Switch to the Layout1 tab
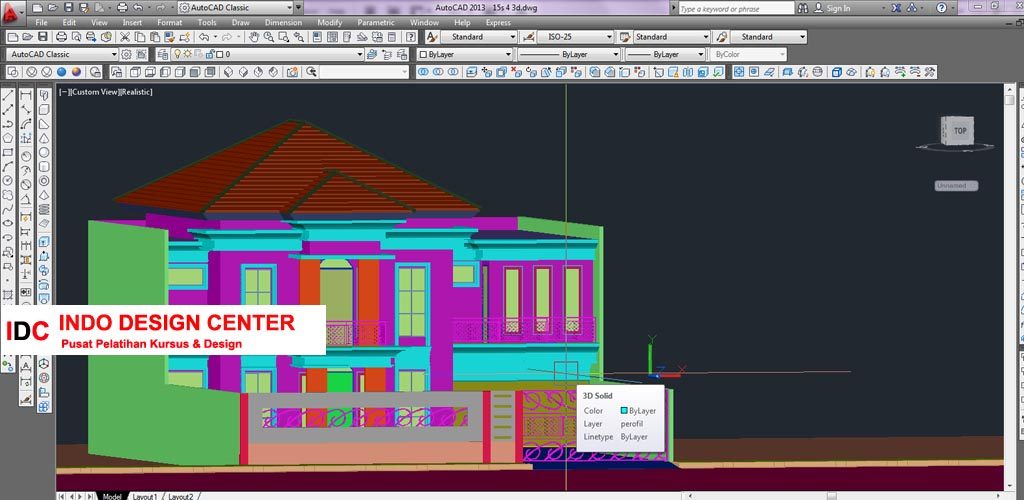The width and height of the screenshot is (1024, 500). (144, 496)
